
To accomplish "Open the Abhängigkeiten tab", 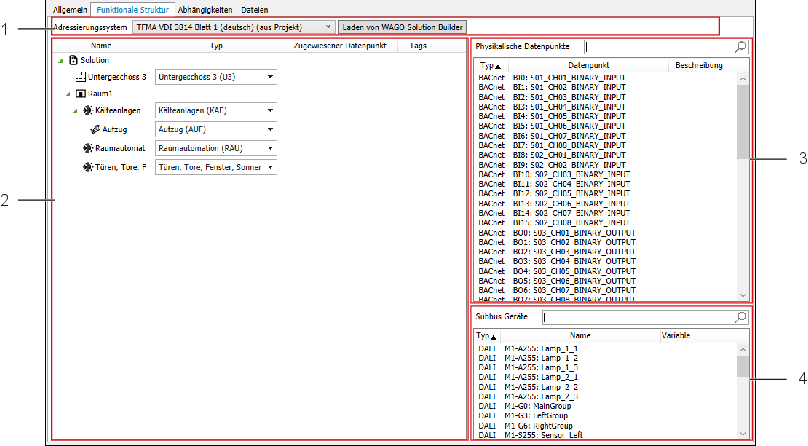I will pyautogui.click(x=205, y=10).
